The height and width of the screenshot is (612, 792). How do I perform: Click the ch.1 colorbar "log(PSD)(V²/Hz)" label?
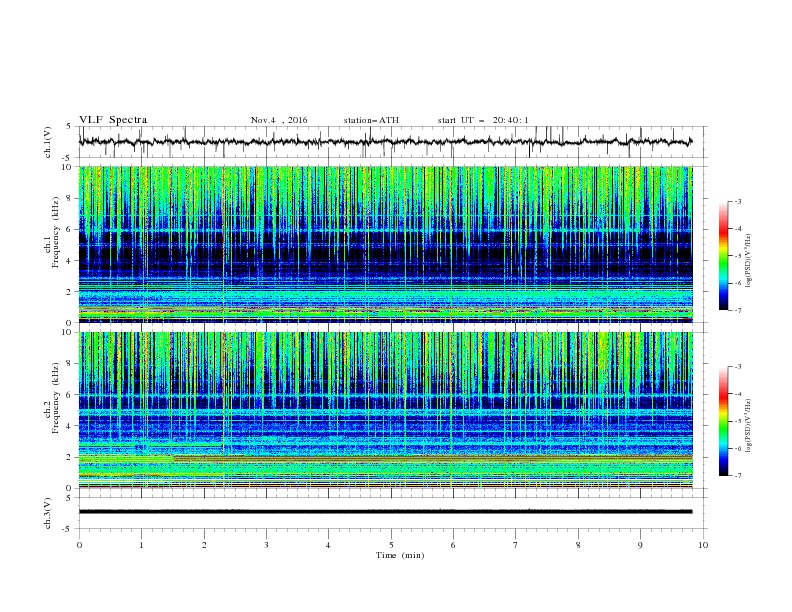click(x=749, y=261)
